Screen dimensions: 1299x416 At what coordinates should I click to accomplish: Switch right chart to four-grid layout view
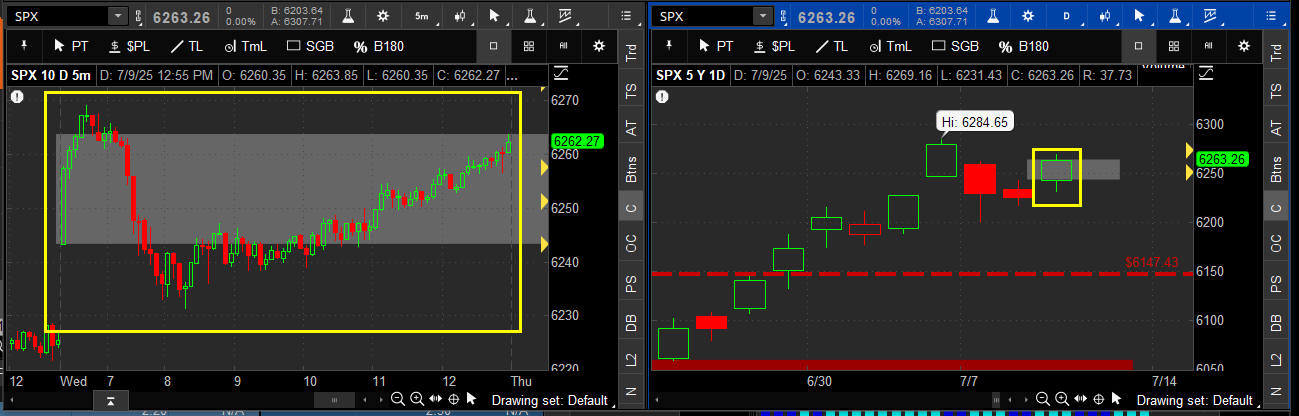coord(1173,46)
